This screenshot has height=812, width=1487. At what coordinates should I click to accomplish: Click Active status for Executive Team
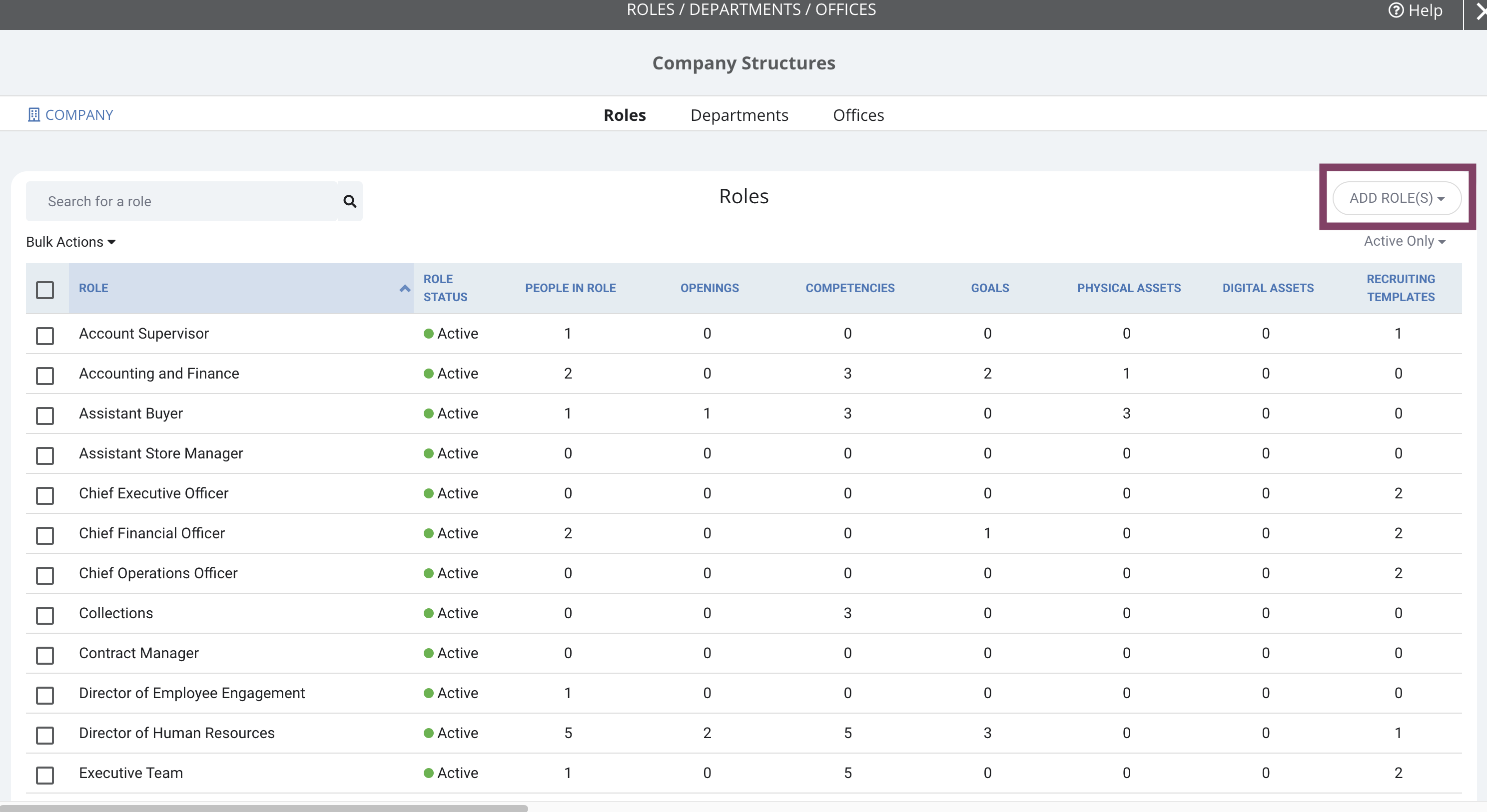(451, 773)
